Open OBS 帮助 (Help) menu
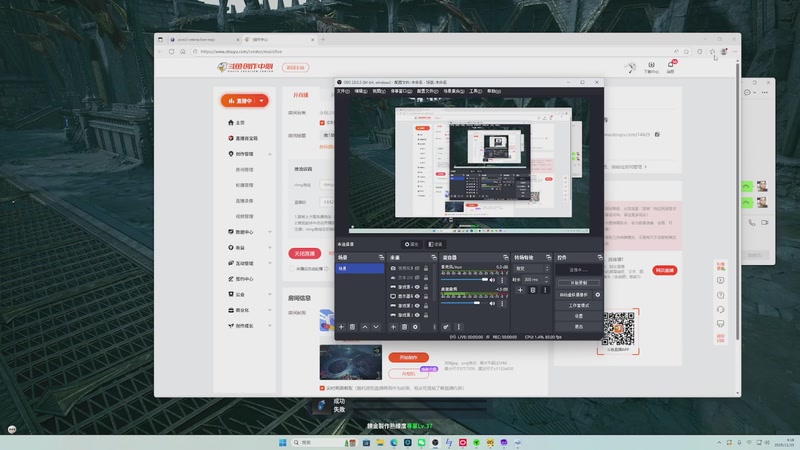This screenshot has height=450, width=800. pos(494,91)
